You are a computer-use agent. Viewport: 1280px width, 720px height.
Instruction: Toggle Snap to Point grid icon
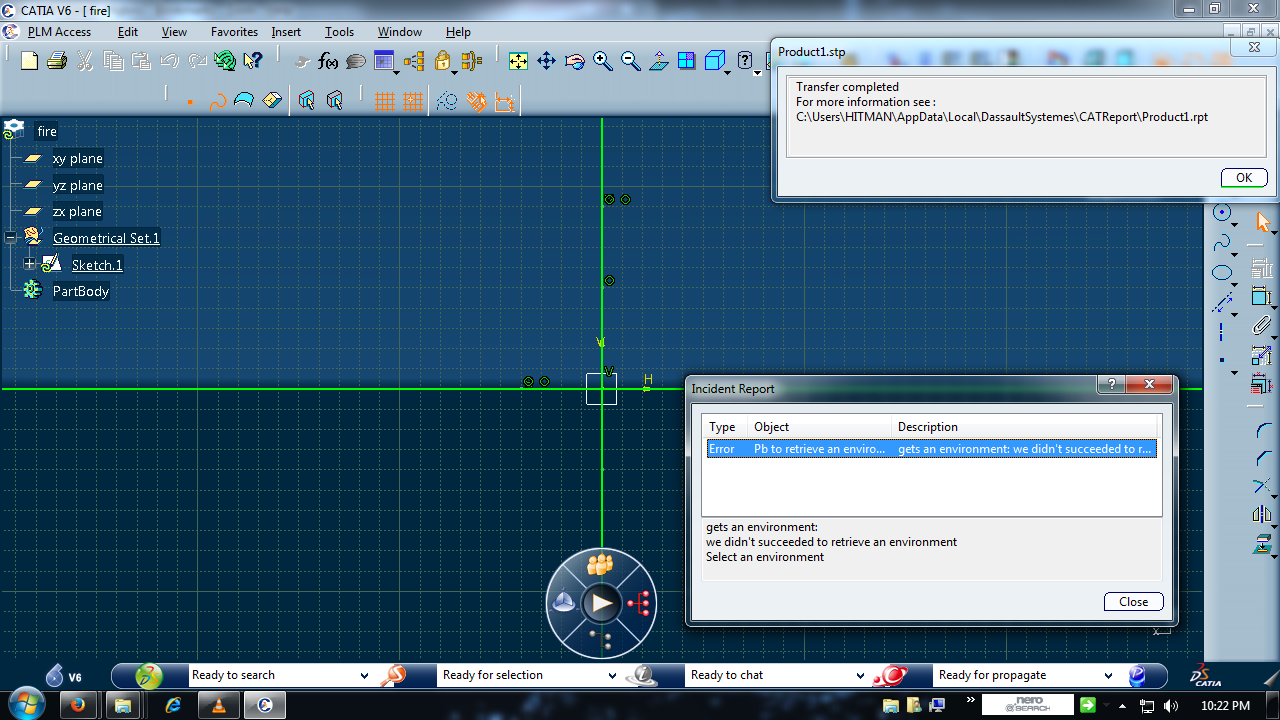412,101
